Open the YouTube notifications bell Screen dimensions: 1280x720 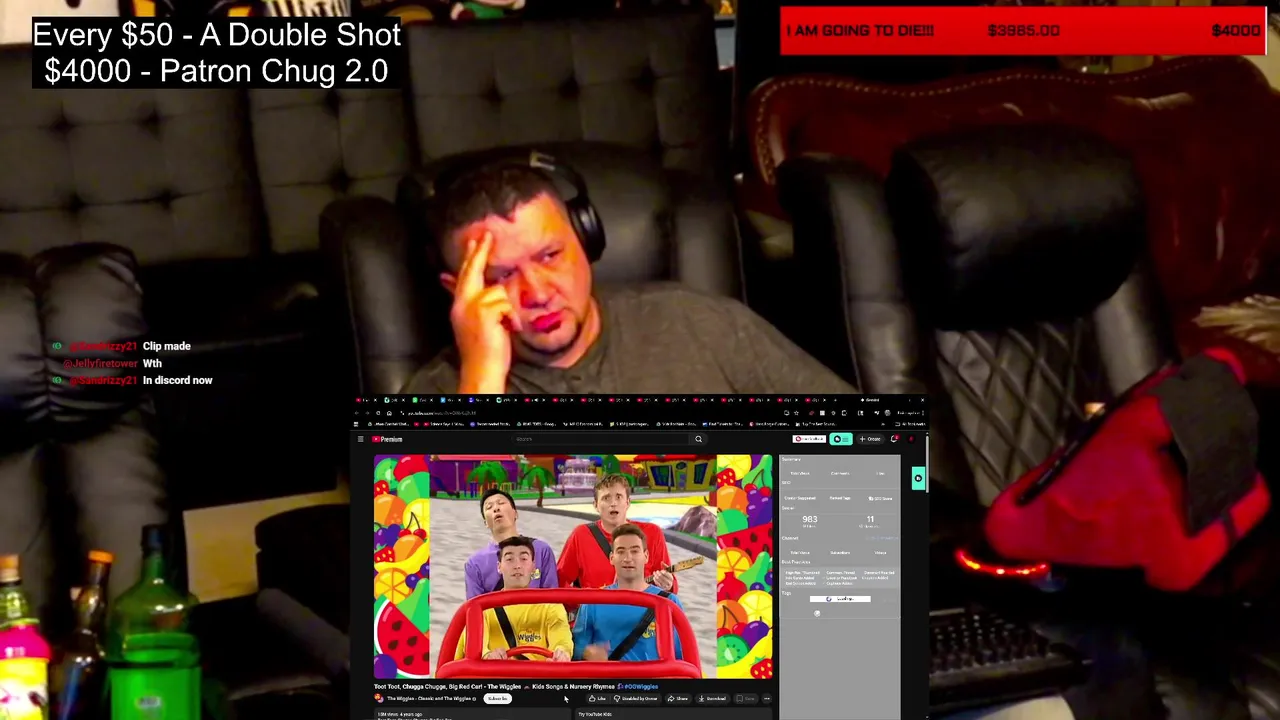[894, 439]
